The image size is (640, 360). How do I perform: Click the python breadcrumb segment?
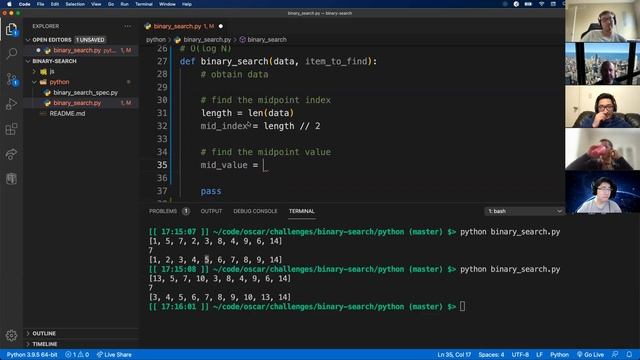156,40
